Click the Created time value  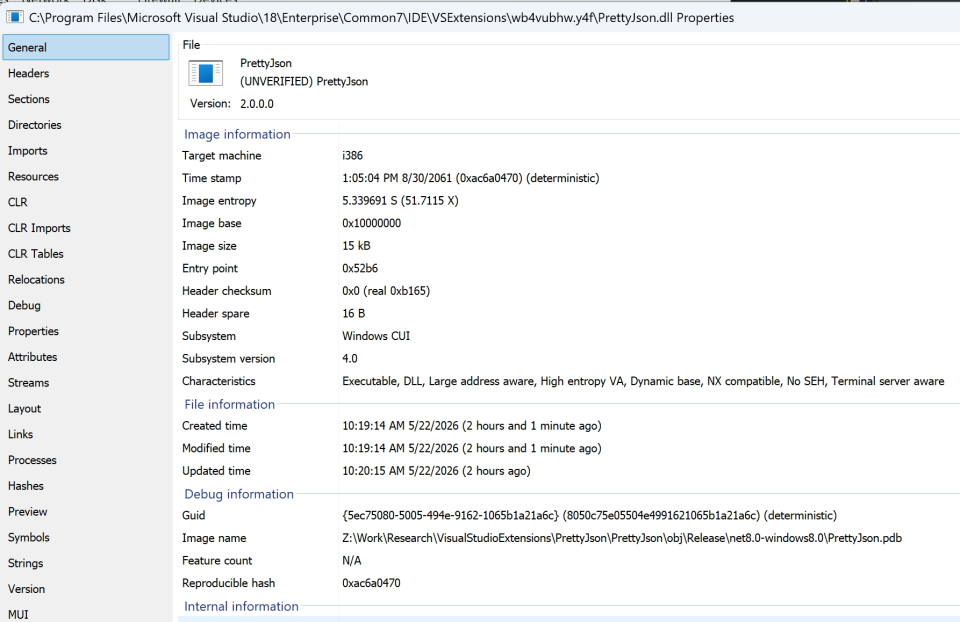coord(471,425)
